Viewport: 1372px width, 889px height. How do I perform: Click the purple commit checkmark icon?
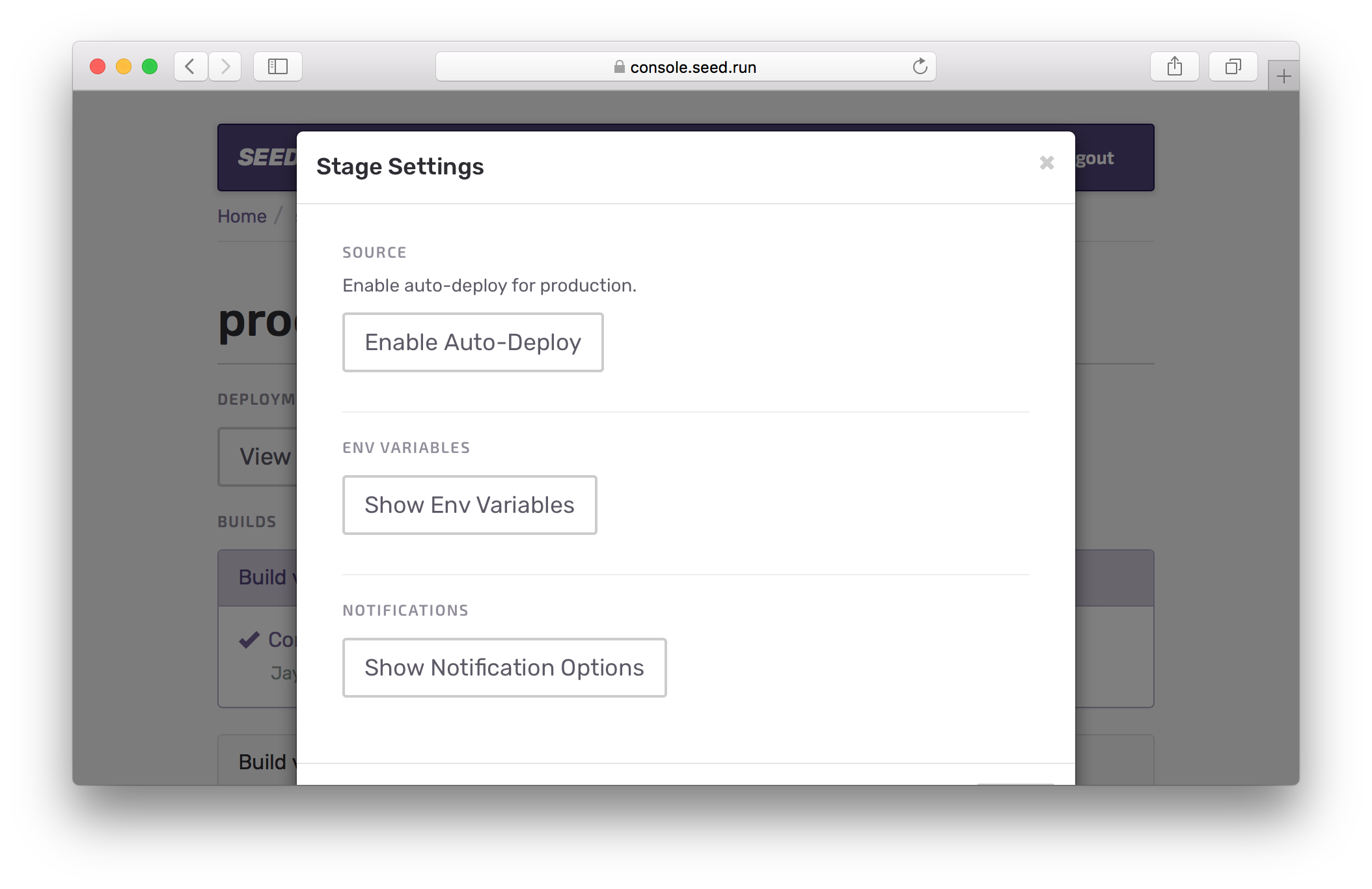[x=249, y=640]
